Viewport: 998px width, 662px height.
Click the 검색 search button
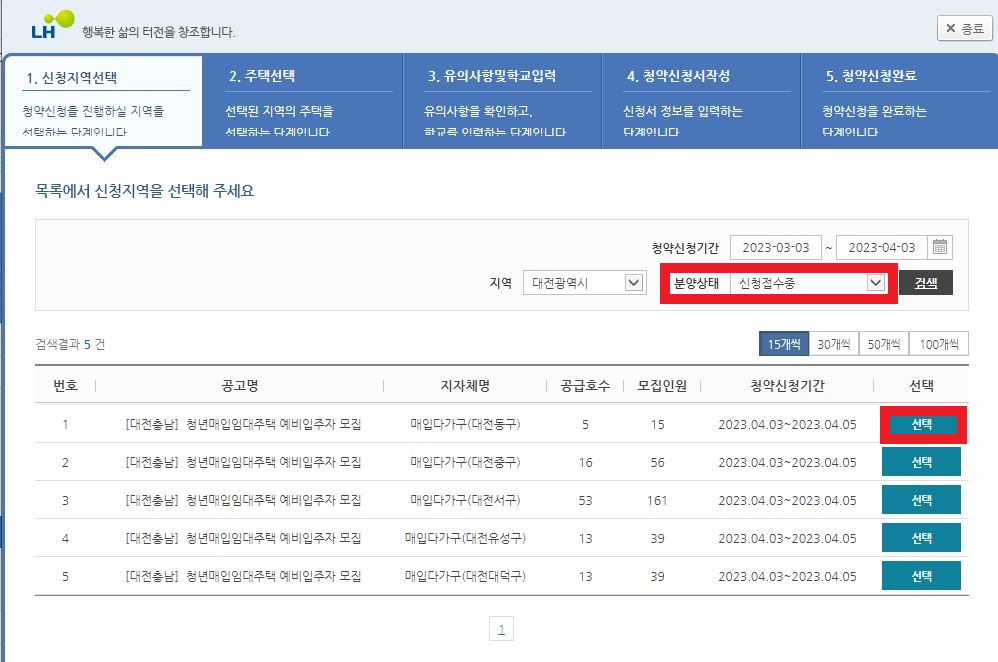click(925, 282)
